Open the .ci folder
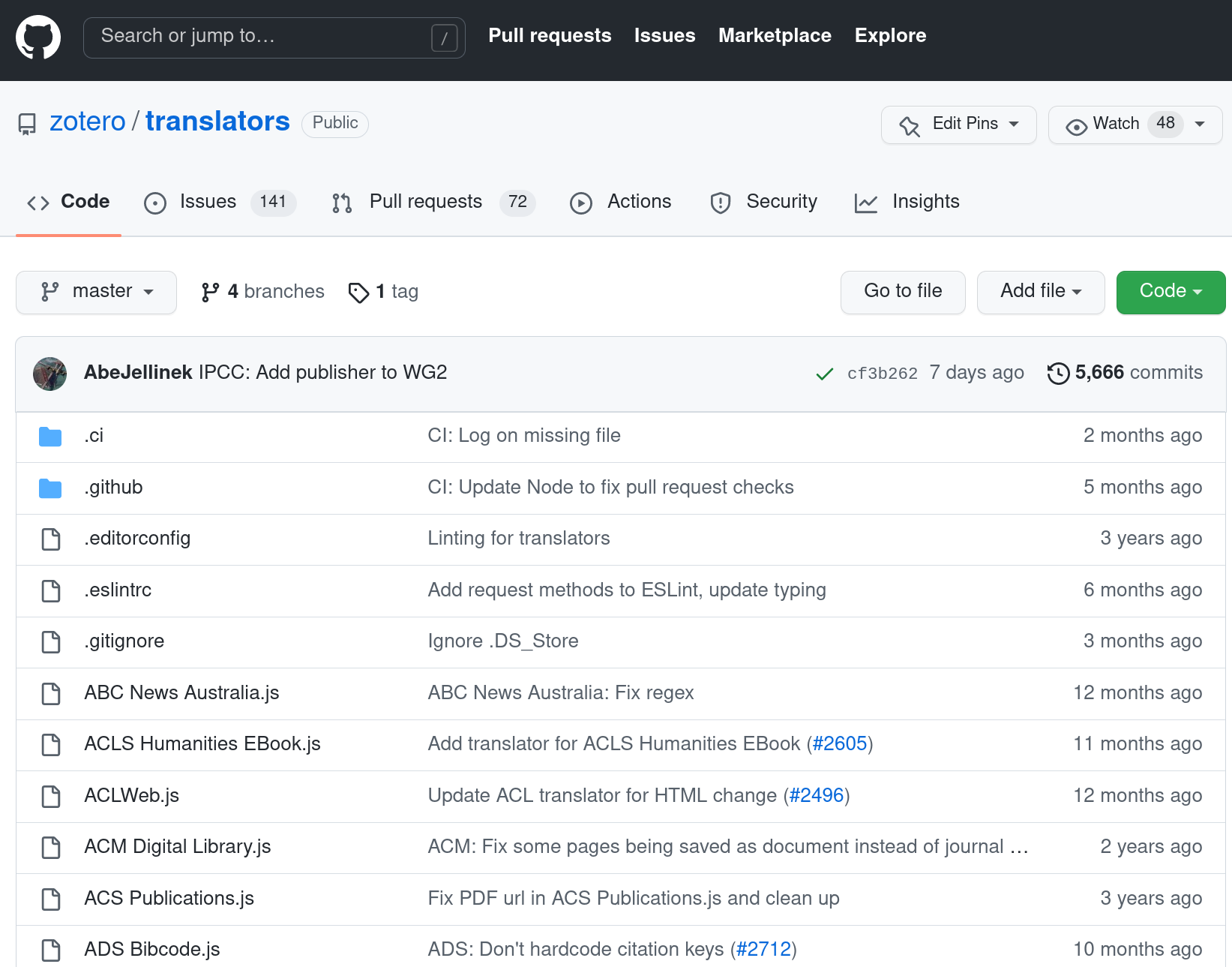 pyautogui.click(x=94, y=436)
